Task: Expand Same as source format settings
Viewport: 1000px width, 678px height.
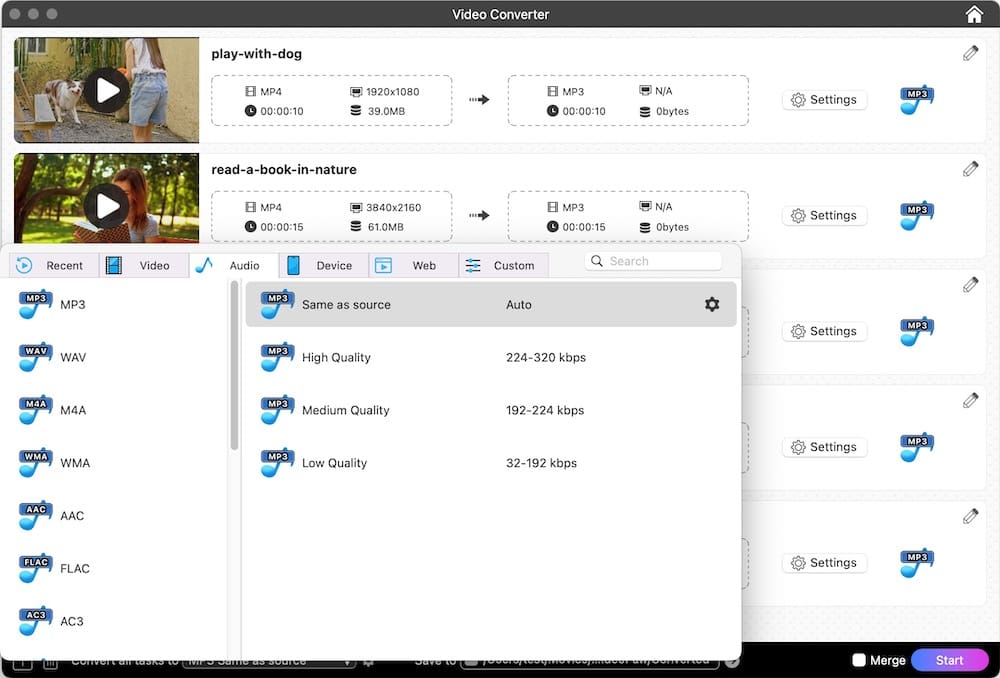Action: [x=712, y=304]
